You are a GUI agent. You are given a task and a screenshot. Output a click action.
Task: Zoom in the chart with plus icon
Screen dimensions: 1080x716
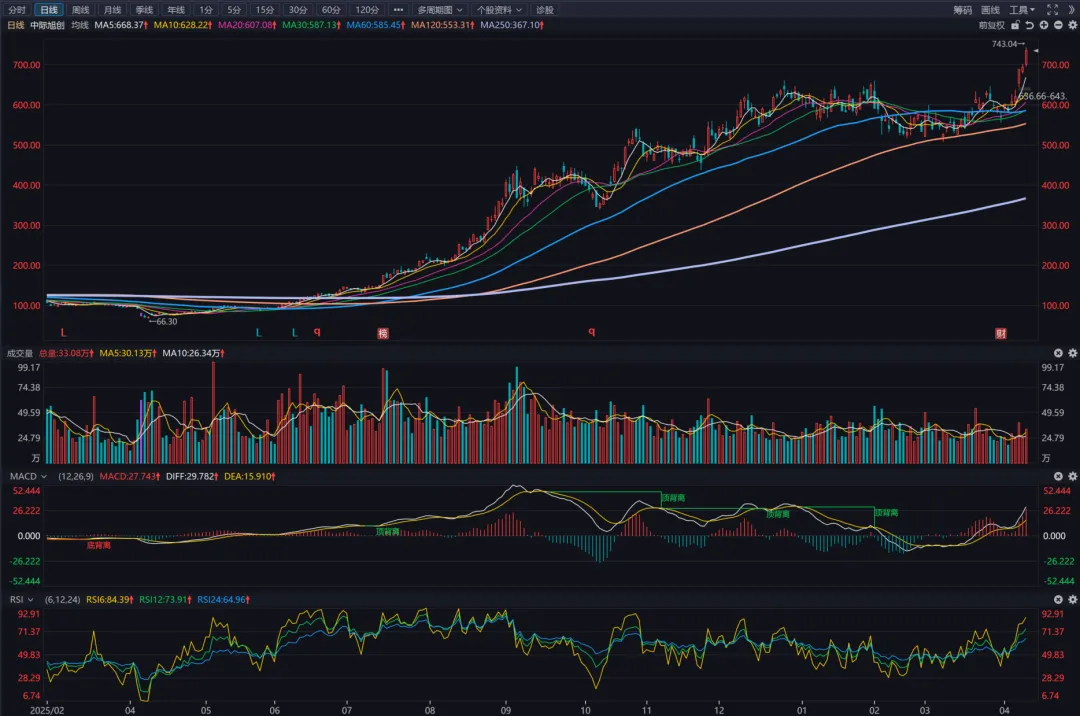pyautogui.click(x=1044, y=25)
